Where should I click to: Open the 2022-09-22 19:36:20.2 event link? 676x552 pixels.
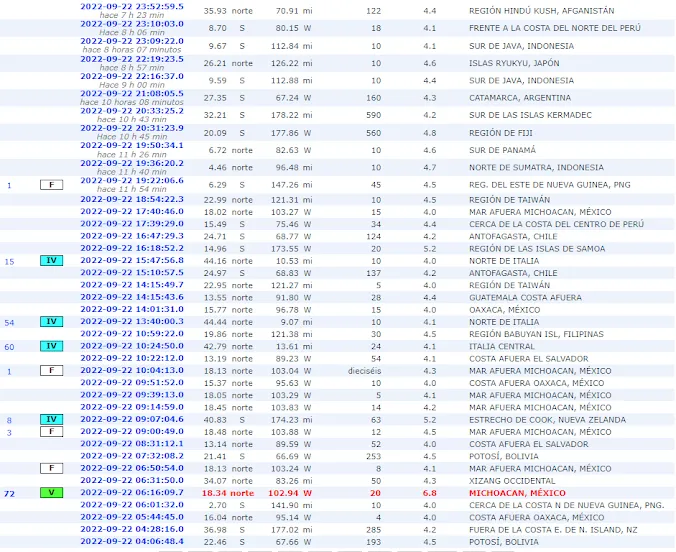point(132,163)
